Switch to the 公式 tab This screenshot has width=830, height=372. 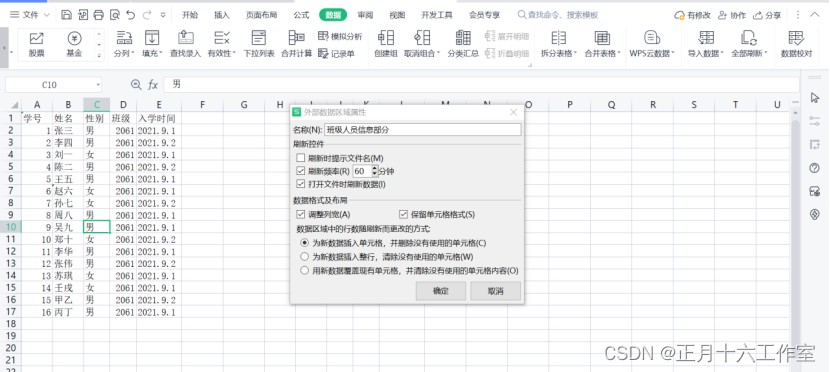301,15
